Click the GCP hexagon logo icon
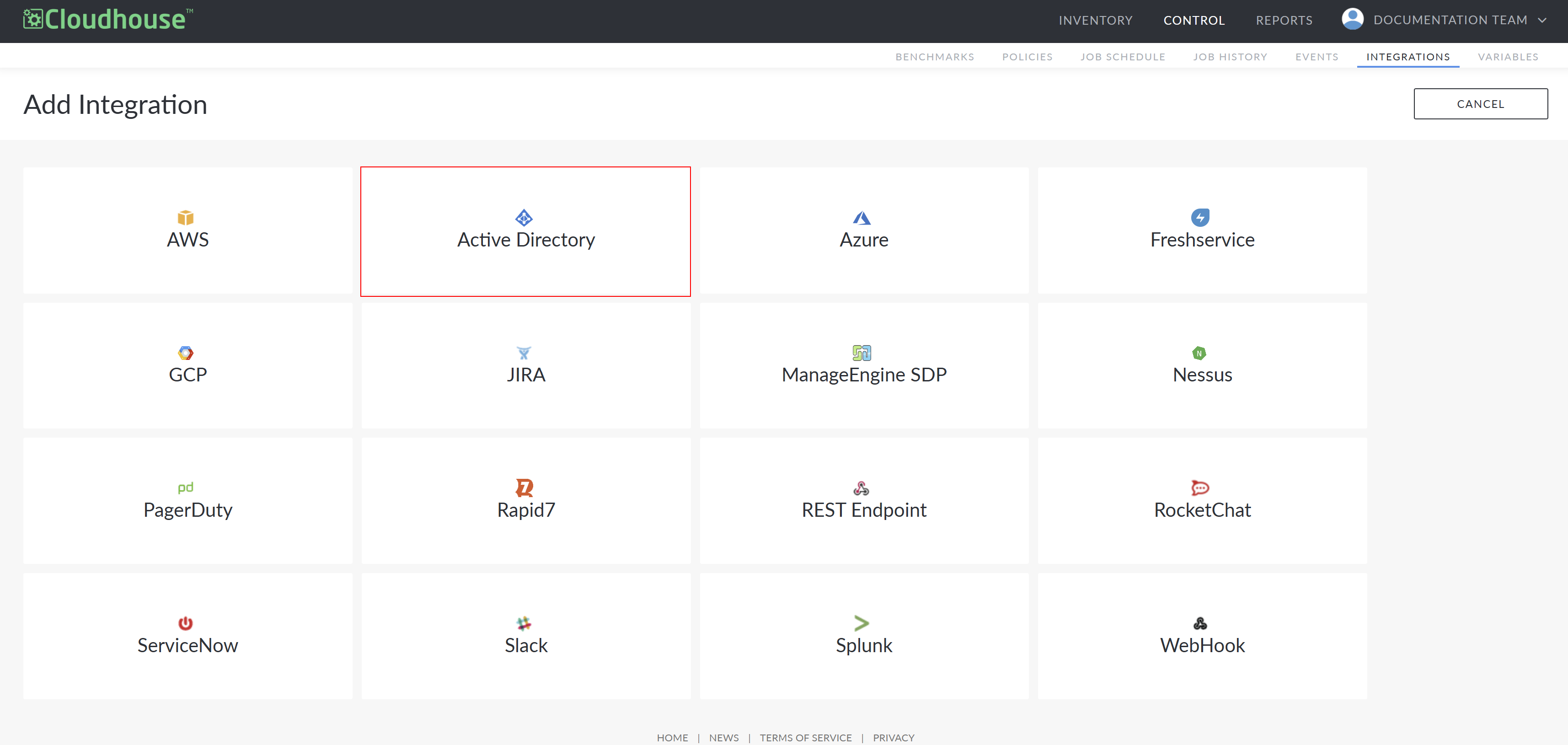 tap(186, 353)
